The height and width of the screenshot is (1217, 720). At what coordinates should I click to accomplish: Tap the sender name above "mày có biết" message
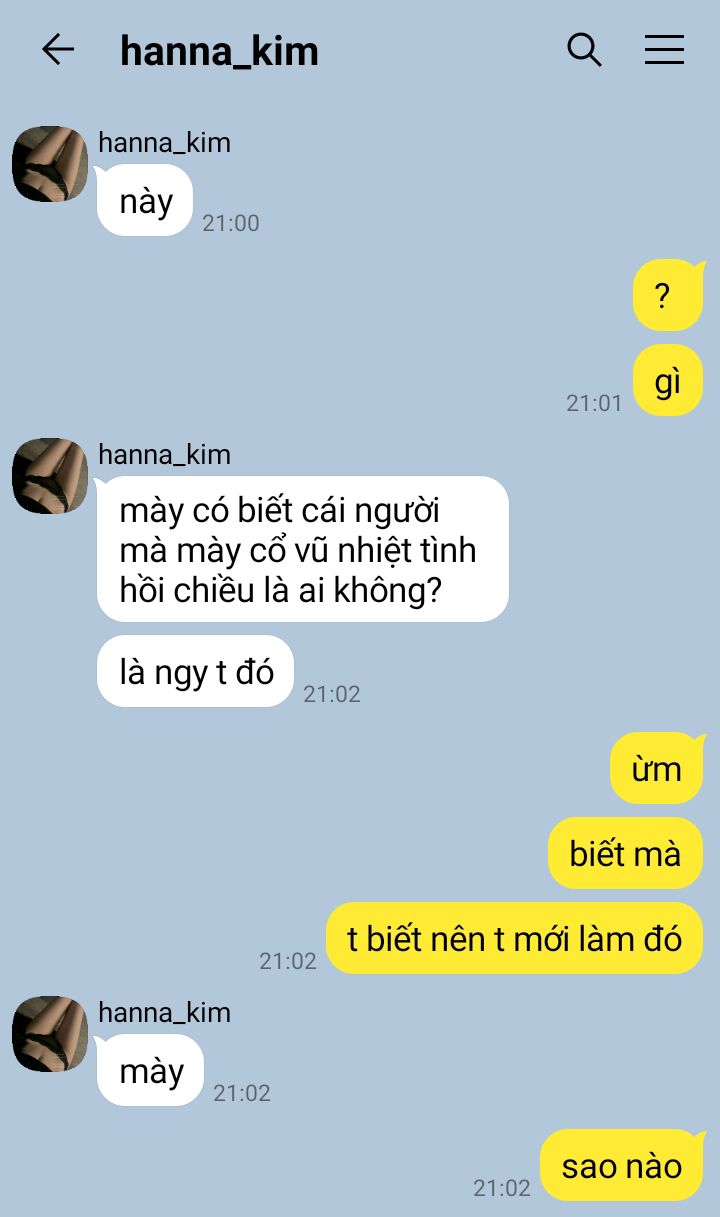pyautogui.click(x=164, y=454)
